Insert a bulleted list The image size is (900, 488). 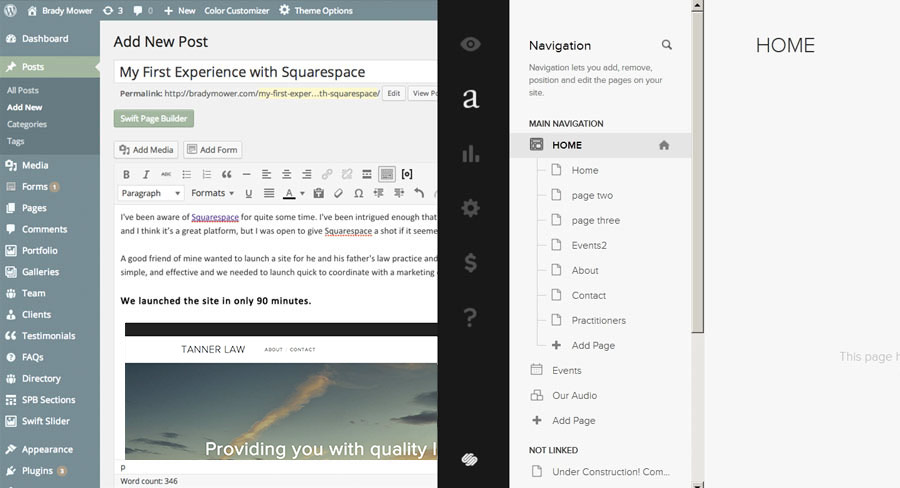click(187, 175)
